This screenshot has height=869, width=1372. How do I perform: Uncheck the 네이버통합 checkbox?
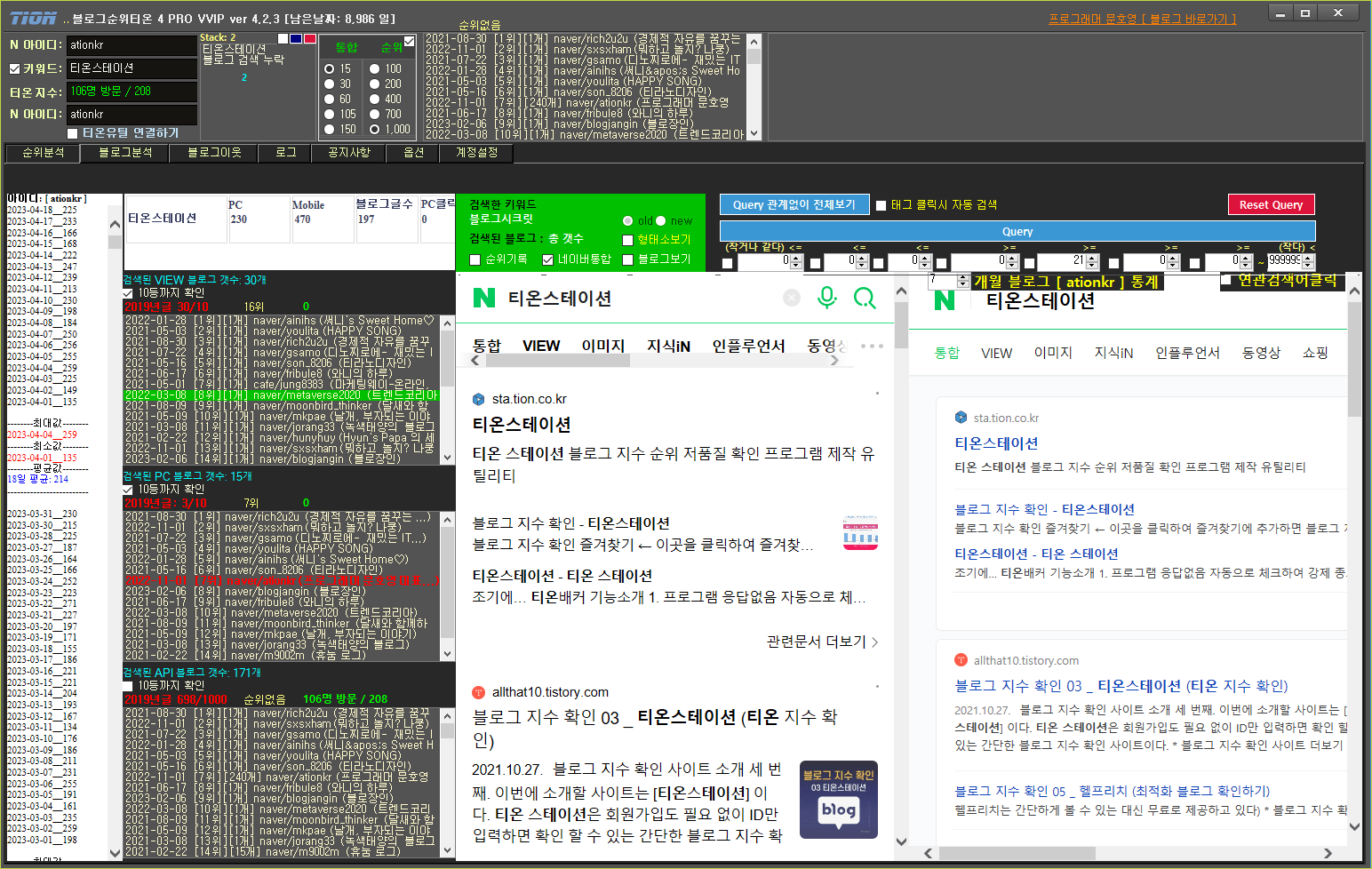(x=548, y=259)
